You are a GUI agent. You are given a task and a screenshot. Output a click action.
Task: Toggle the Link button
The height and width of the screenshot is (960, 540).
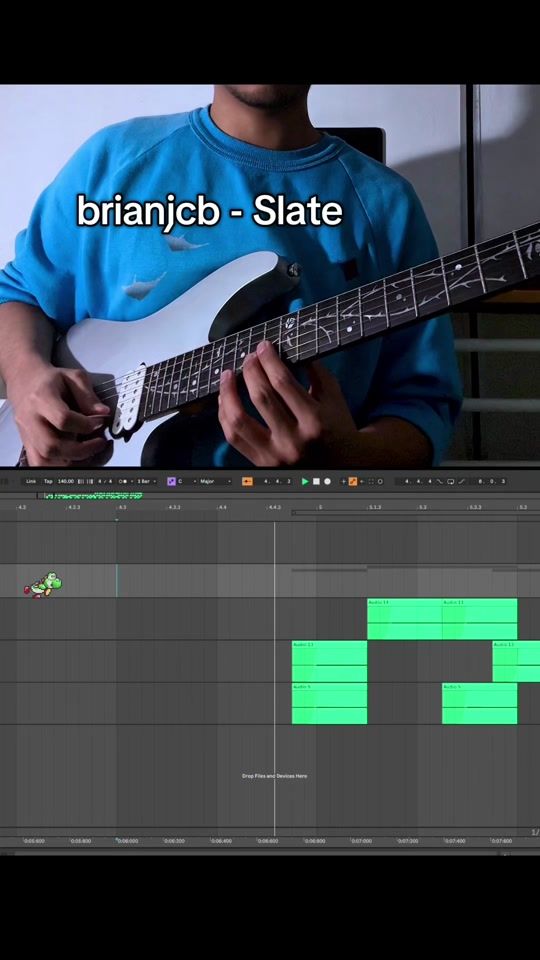pyautogui.click(x=31, y=481)
